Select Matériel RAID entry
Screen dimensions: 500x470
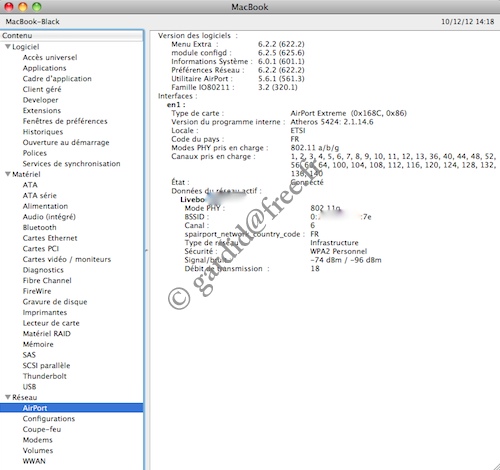(x=47, y=334)
